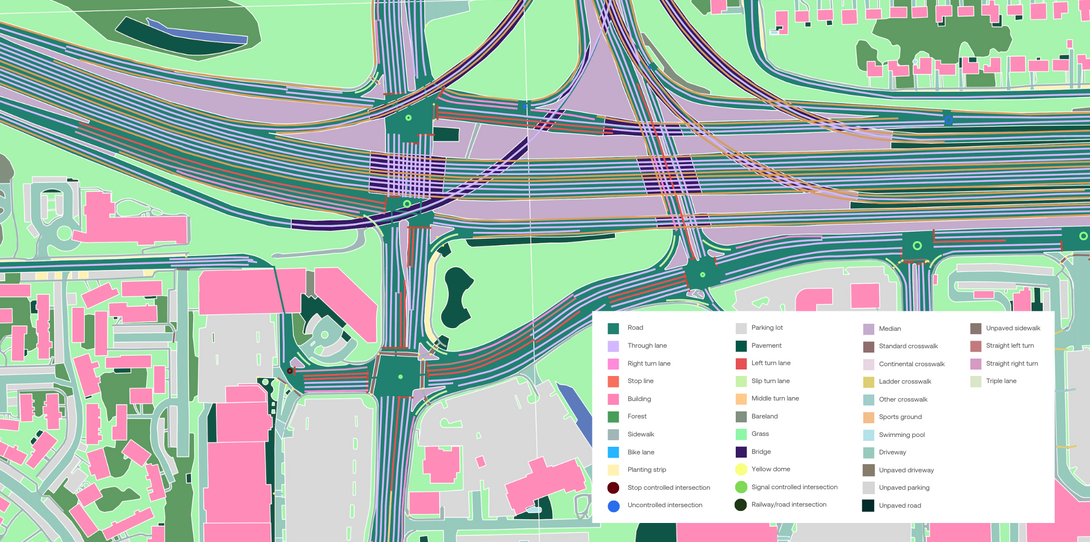This screenshot has width=1090, height=542.
Task: Click the Road color swatch in legend
Action: pyautogui.click(x=613, y=328)
